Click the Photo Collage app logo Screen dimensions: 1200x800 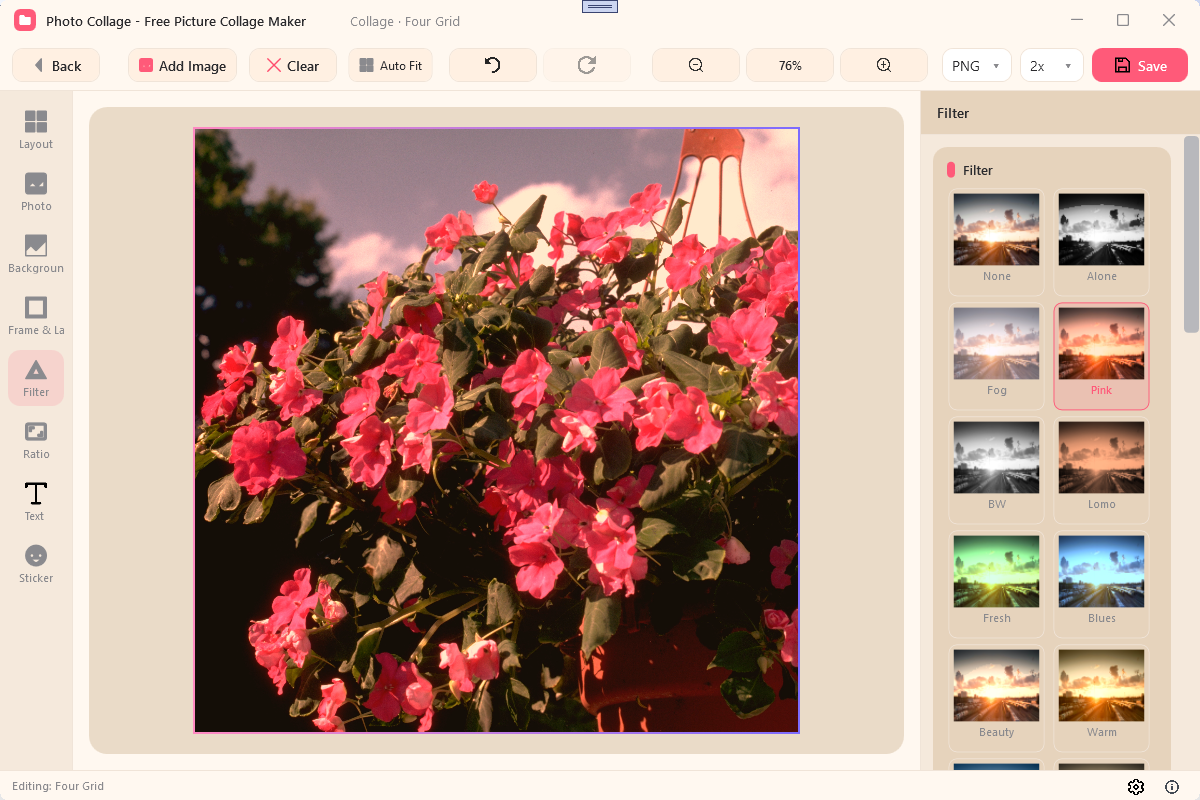[25, 20]
